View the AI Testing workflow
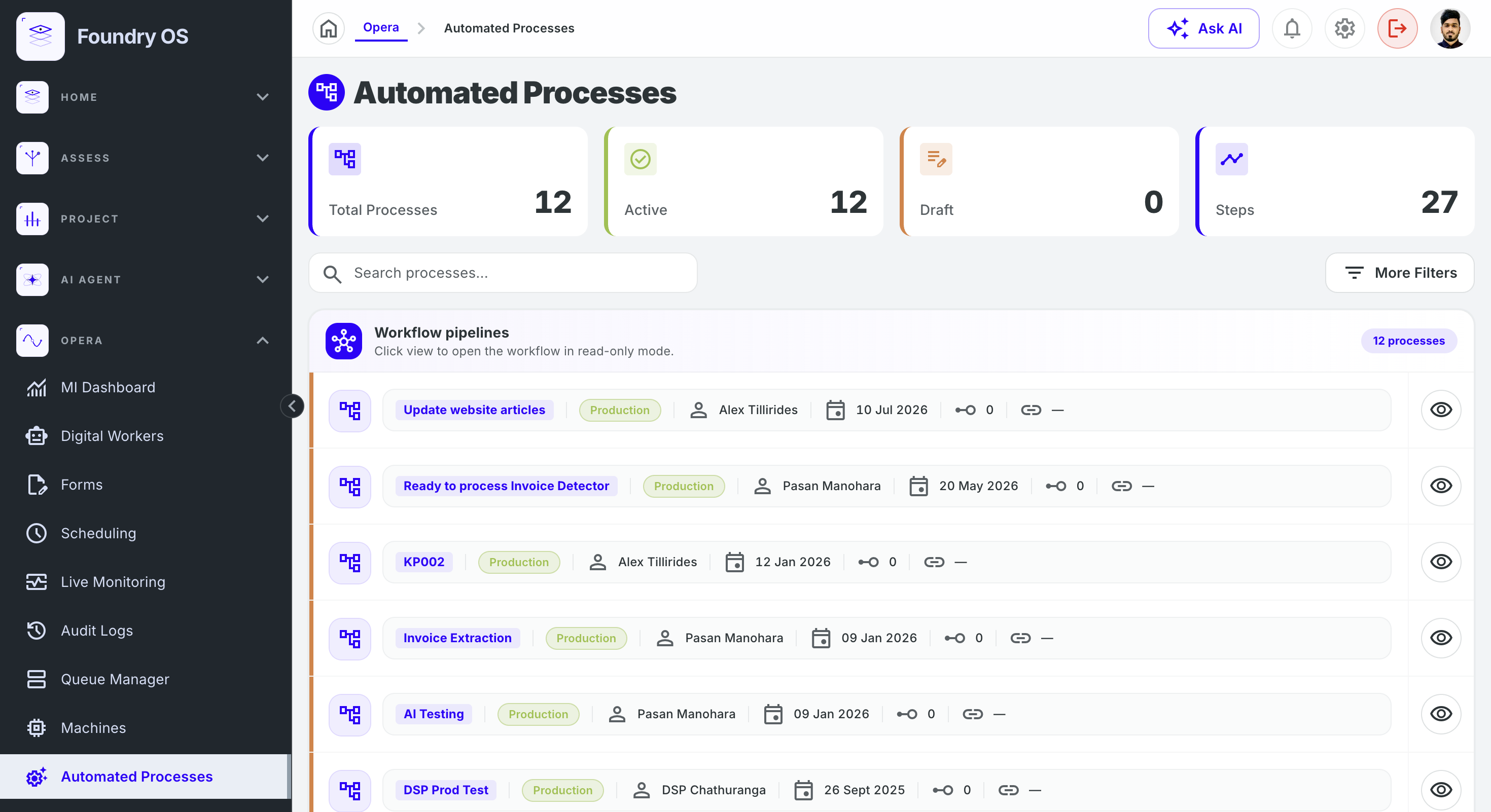This screenshot has height=812, width=1491. (x=1441, y=714)
